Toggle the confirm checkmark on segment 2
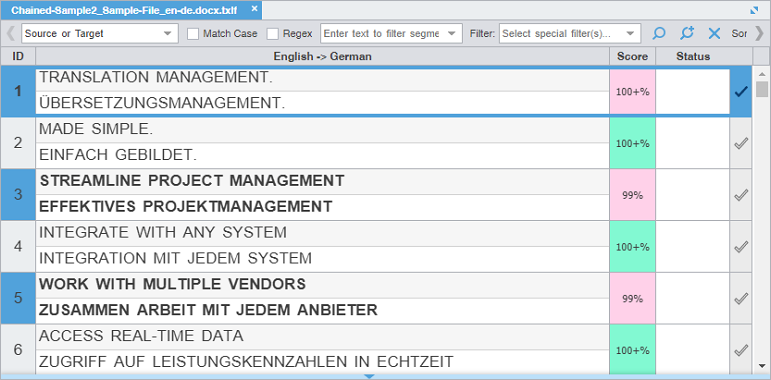771x380 pixels. pyautogui.click(x=741, y=144)
